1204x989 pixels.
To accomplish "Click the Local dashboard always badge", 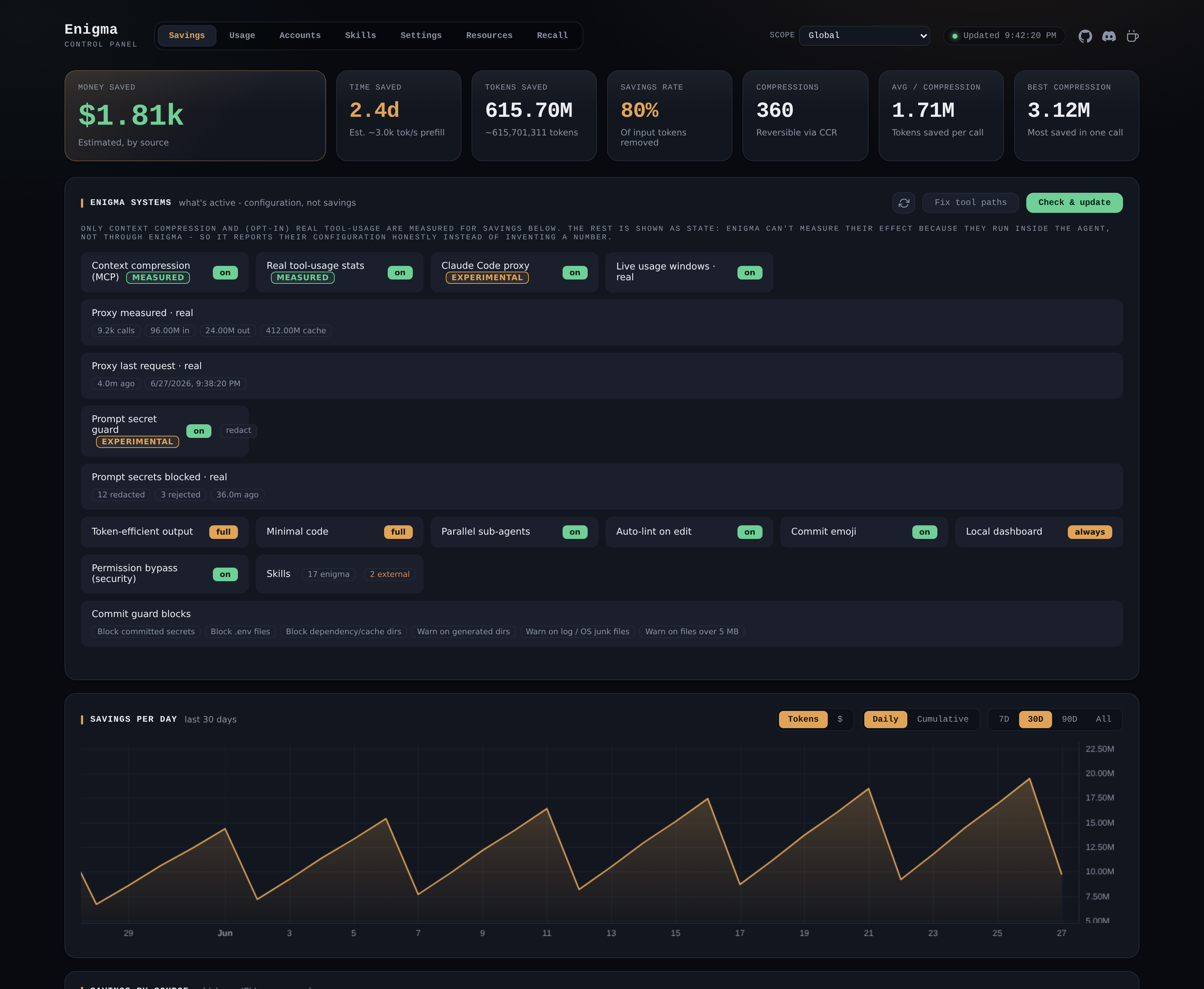I will pos(1090,532).
